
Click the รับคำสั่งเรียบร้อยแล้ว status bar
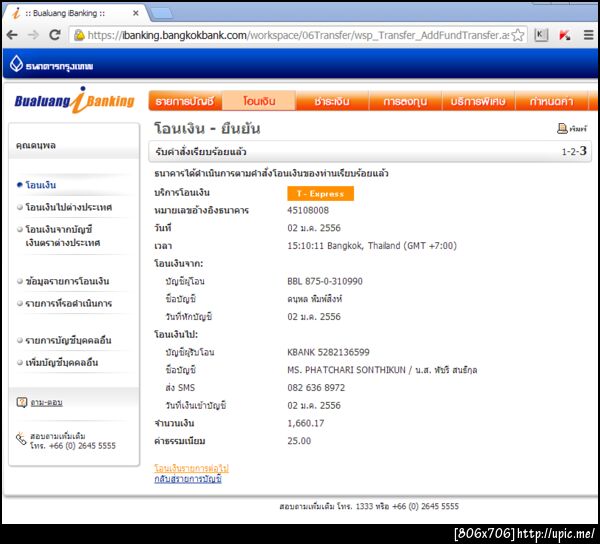pyautogui.click(x=370, y=151)
